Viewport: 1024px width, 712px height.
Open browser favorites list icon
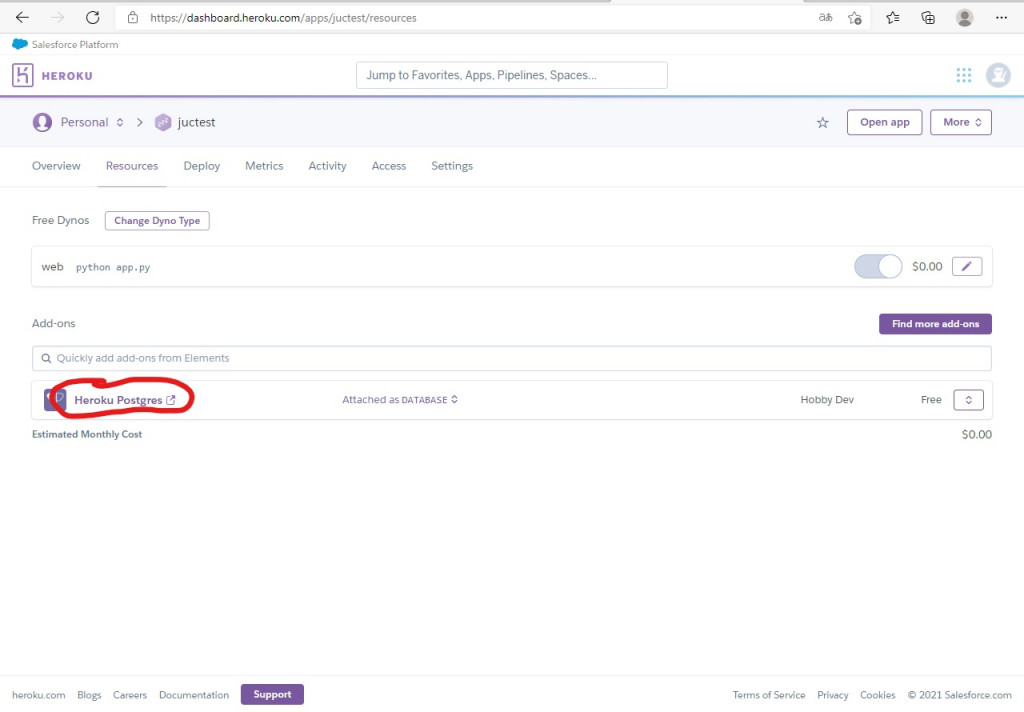click(893, 18)
